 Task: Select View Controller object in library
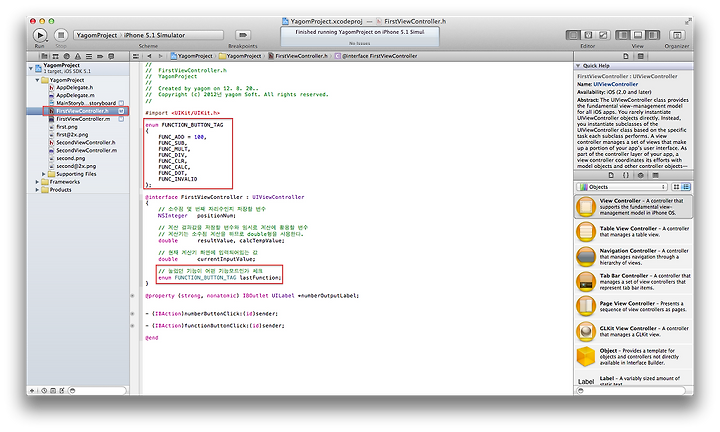633,207
